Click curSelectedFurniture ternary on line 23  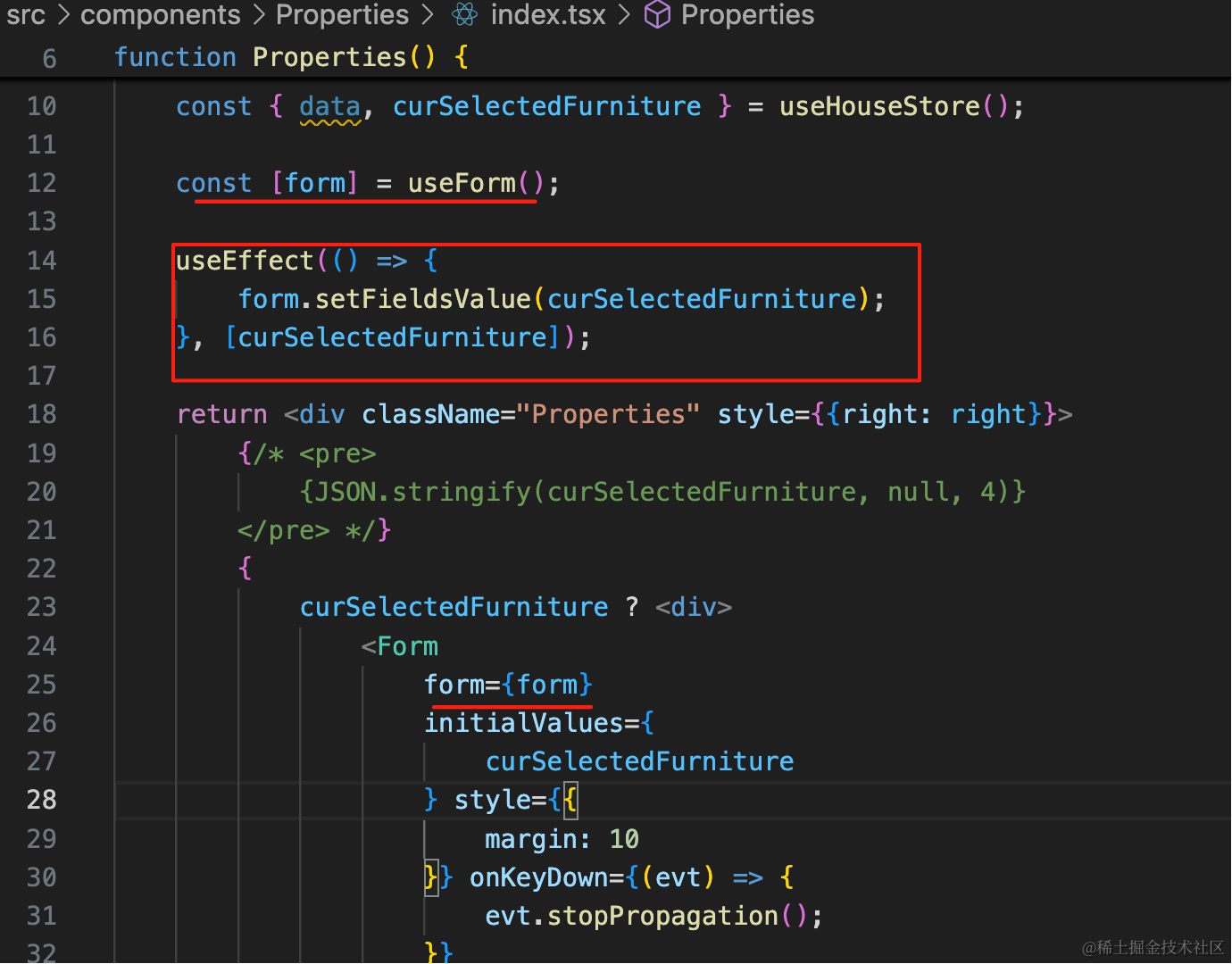tap(454, 607)
